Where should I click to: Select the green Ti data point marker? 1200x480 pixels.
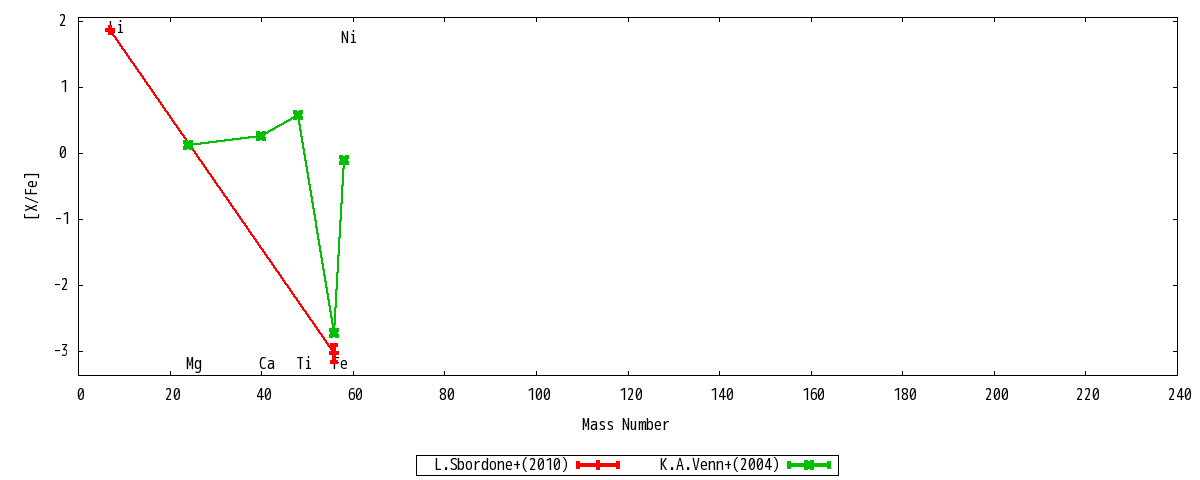[x=298, y=115]
